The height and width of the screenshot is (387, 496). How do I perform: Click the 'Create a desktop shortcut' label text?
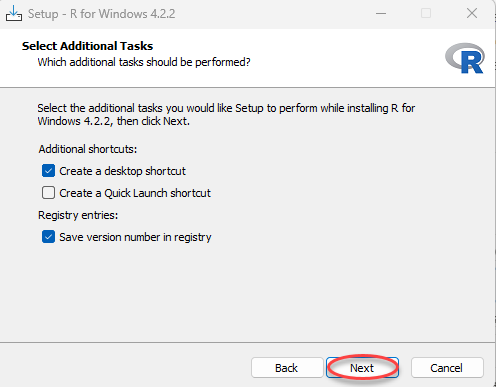pyautogui.click(x=122, y=171)
